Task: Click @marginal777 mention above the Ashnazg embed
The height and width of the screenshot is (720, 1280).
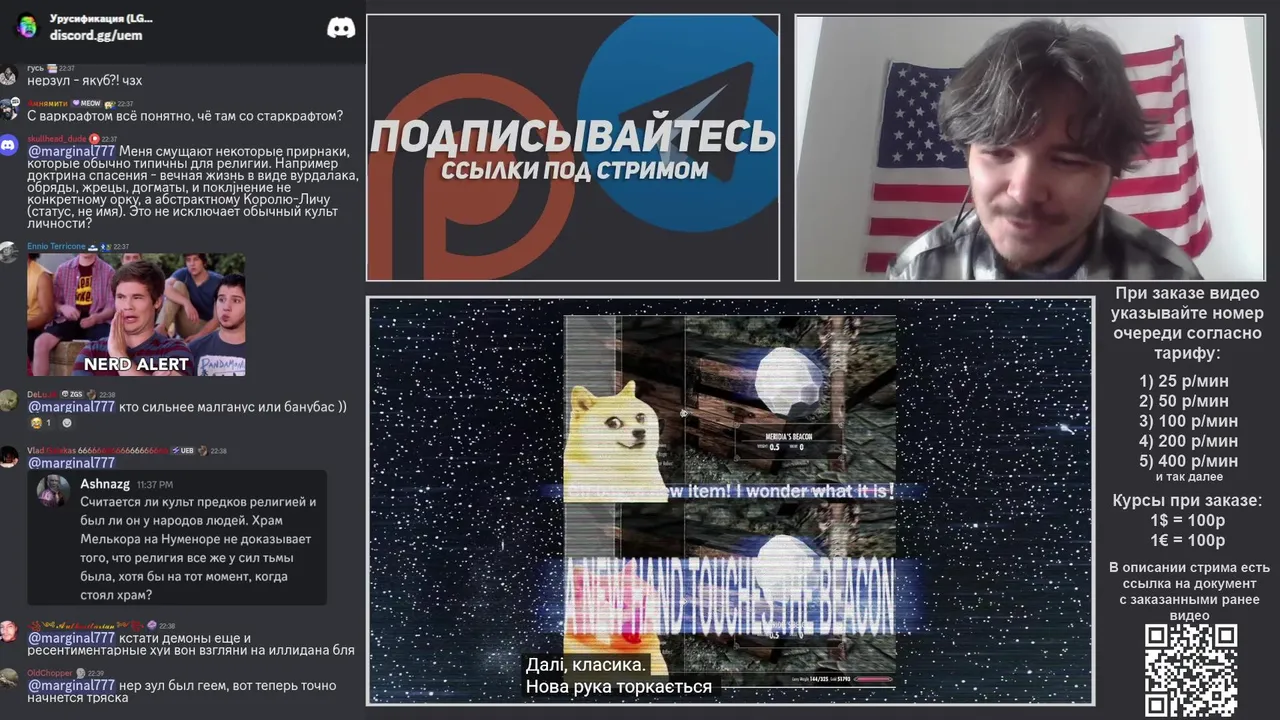Action: tap(71, 463)
